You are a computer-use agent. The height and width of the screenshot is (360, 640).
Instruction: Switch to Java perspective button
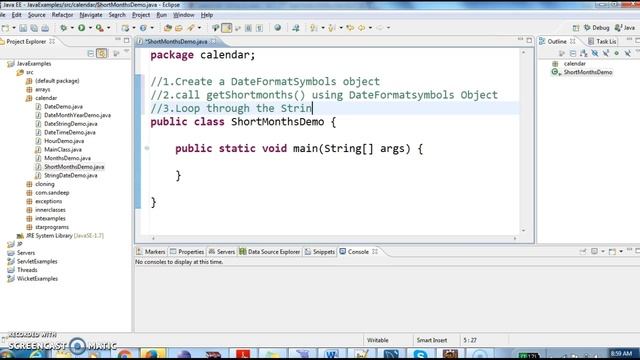625,28
